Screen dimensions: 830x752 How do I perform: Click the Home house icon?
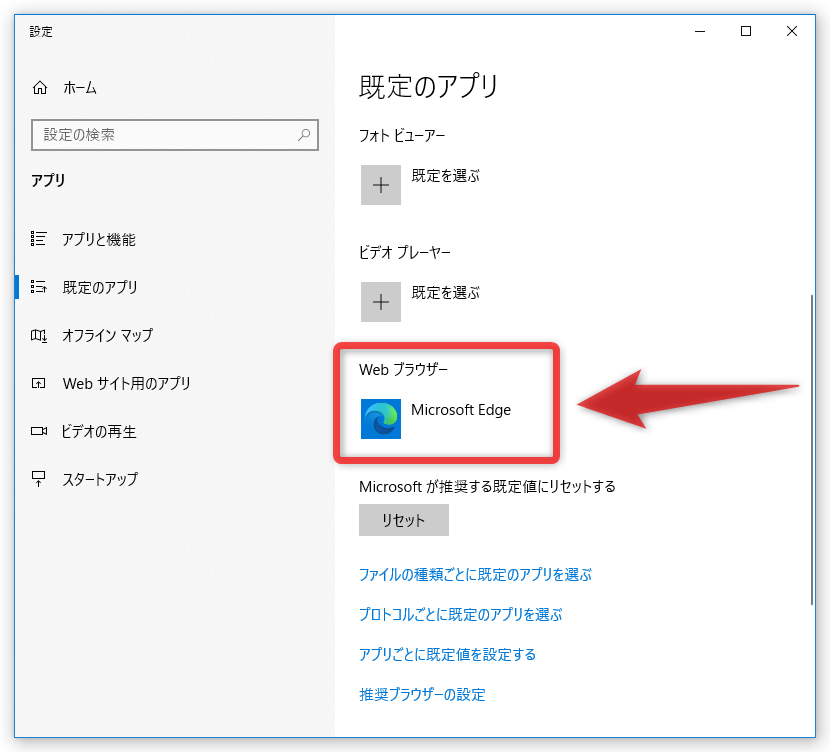click(x=40, y=87)
